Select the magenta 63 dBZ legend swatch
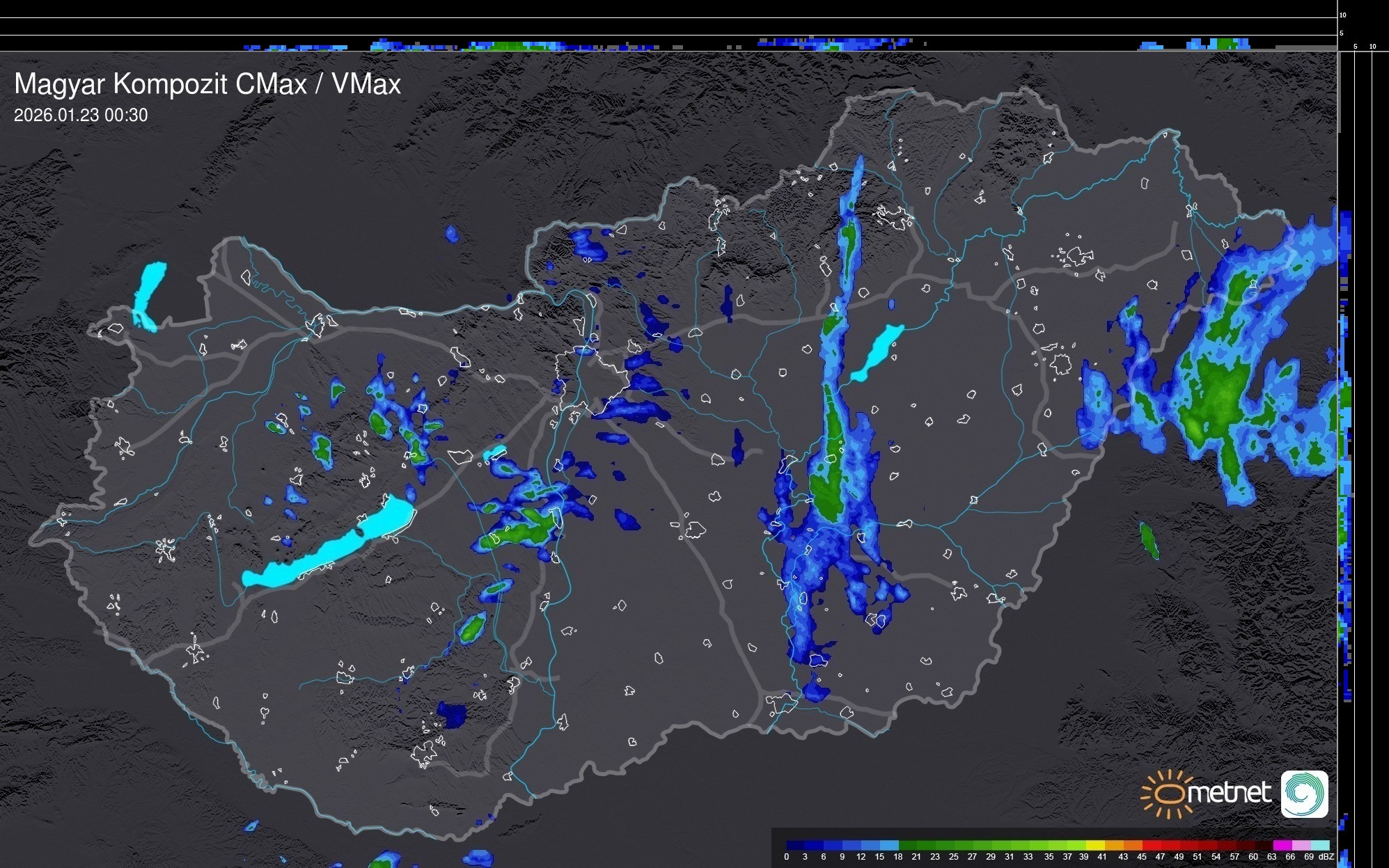 point(1282,845)
